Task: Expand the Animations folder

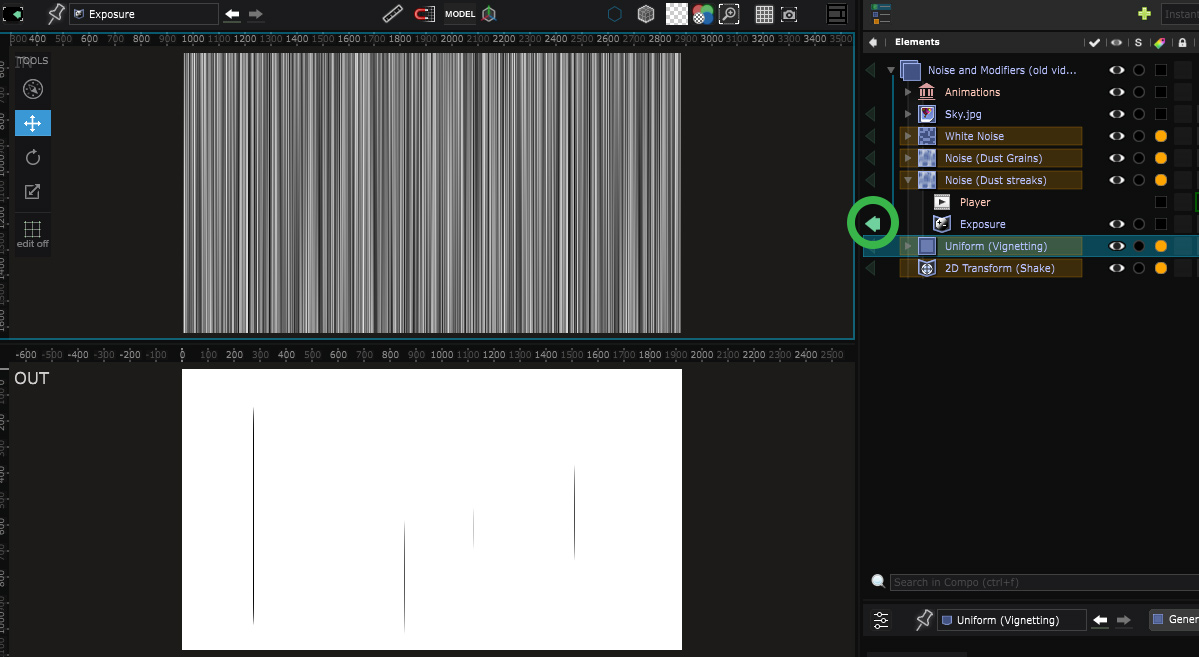Action: tap(908, 92)
